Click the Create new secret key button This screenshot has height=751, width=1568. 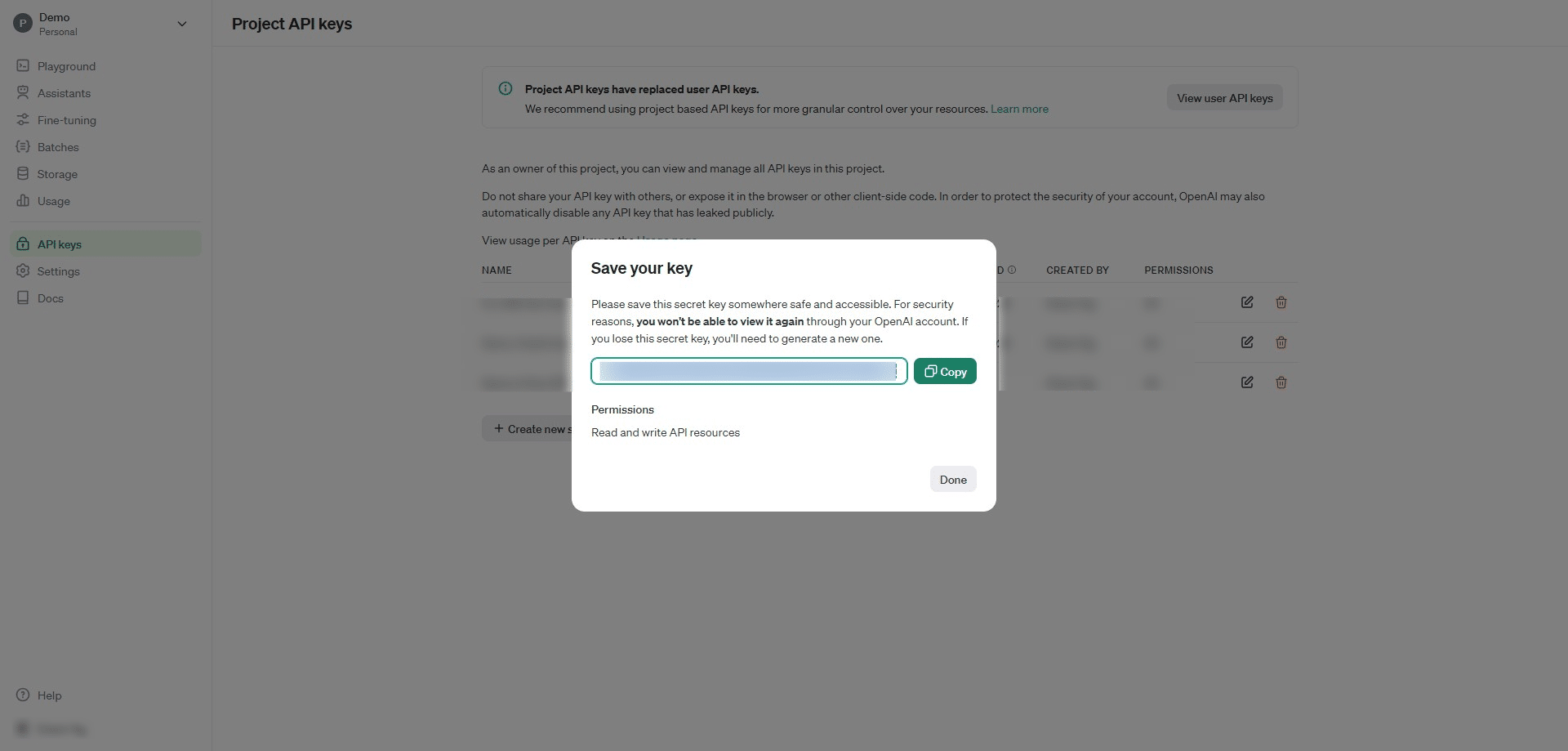pyautogui.click(x=528, y=429)
